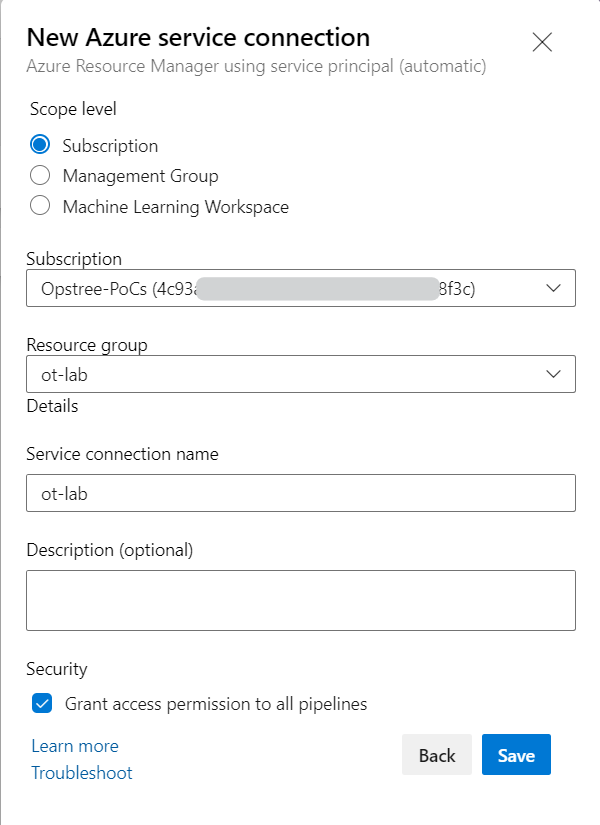
Task: Click the Details label text
Action: pos(52,406)
